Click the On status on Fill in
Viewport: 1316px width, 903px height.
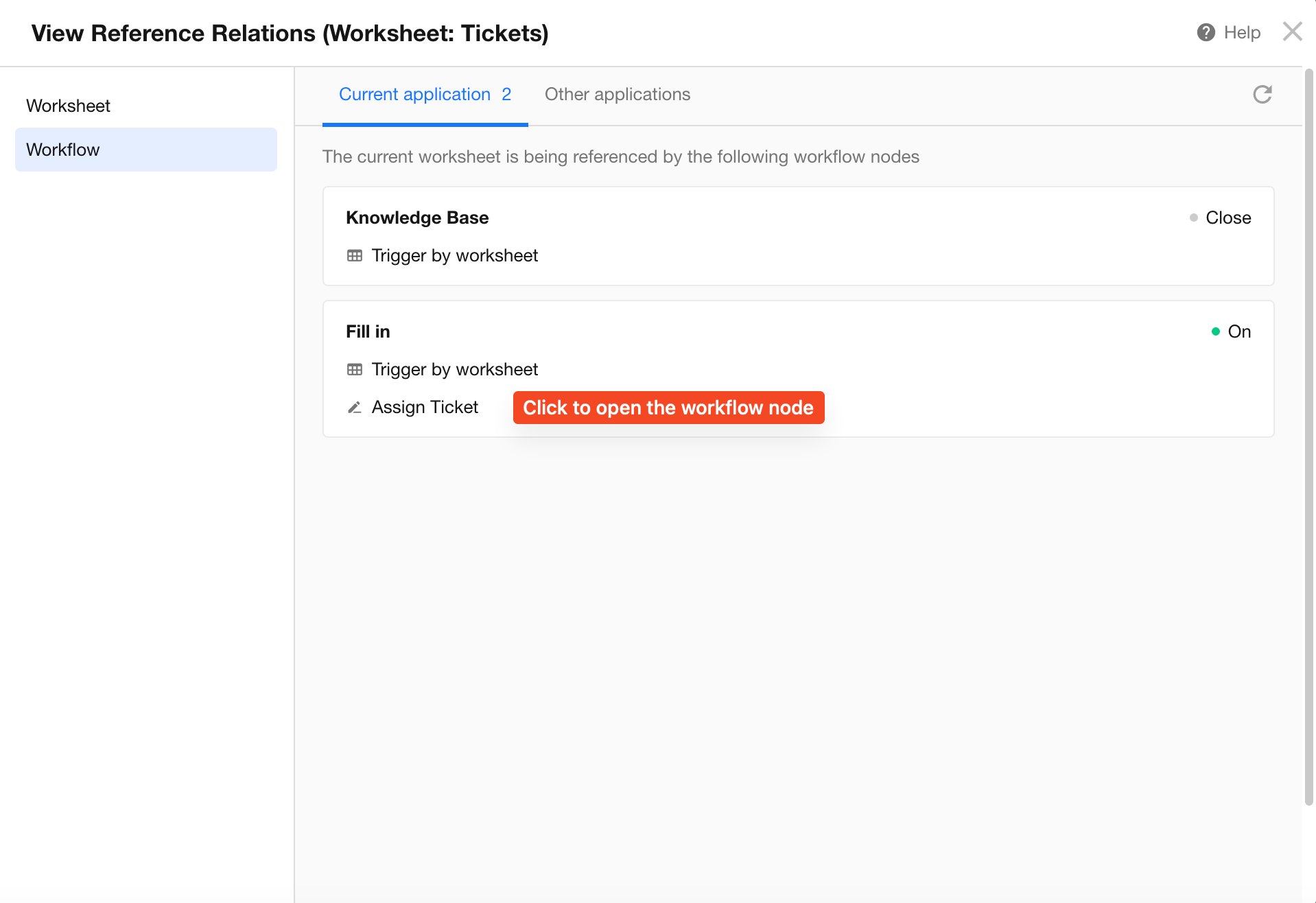point(1231,331)
